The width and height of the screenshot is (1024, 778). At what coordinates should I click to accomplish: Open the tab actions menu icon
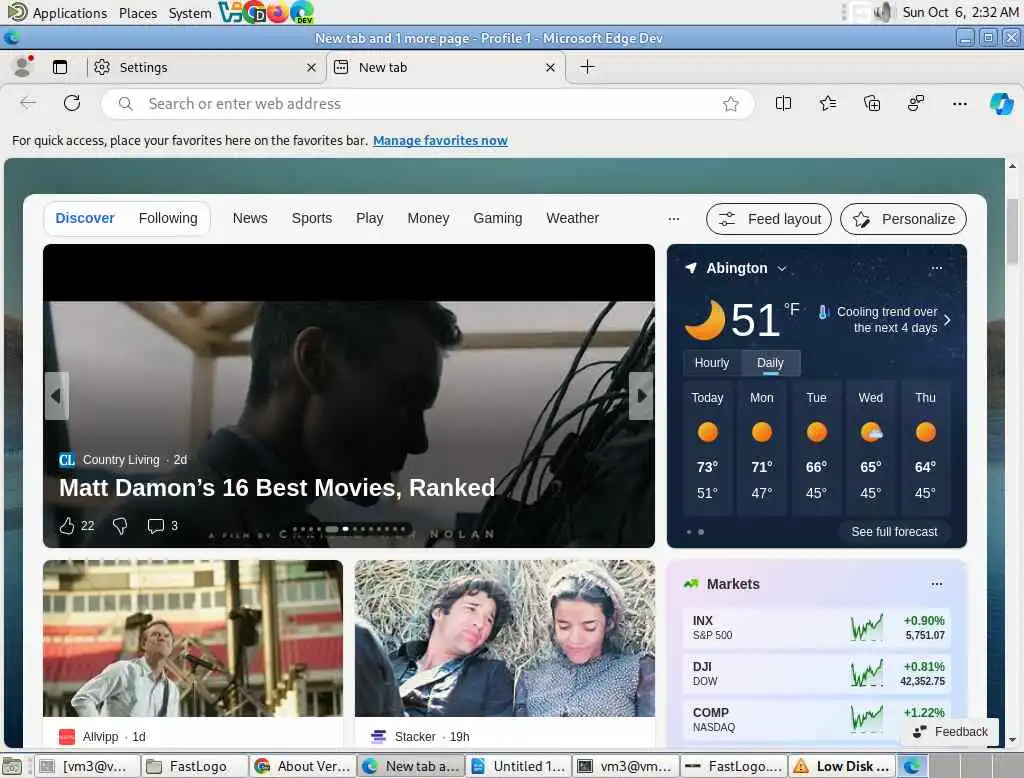(x=59, y=67)
